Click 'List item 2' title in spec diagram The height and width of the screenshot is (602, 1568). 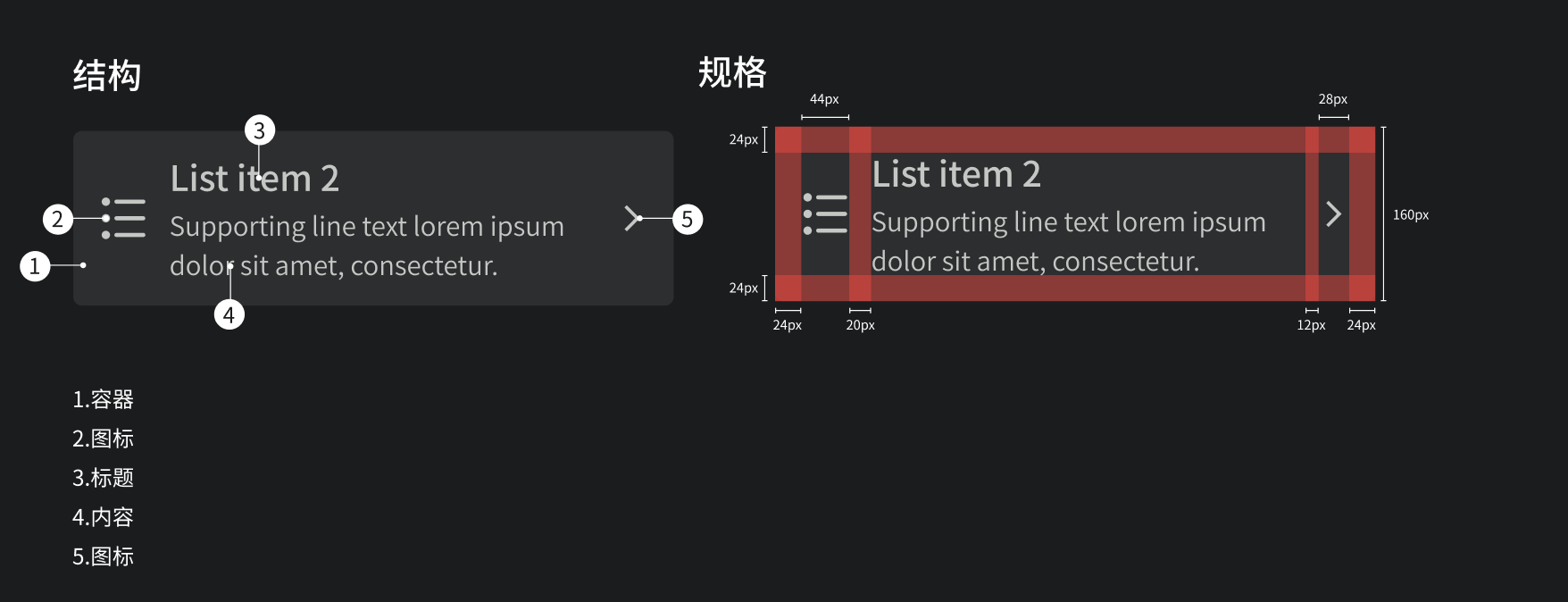coord(956,174)
